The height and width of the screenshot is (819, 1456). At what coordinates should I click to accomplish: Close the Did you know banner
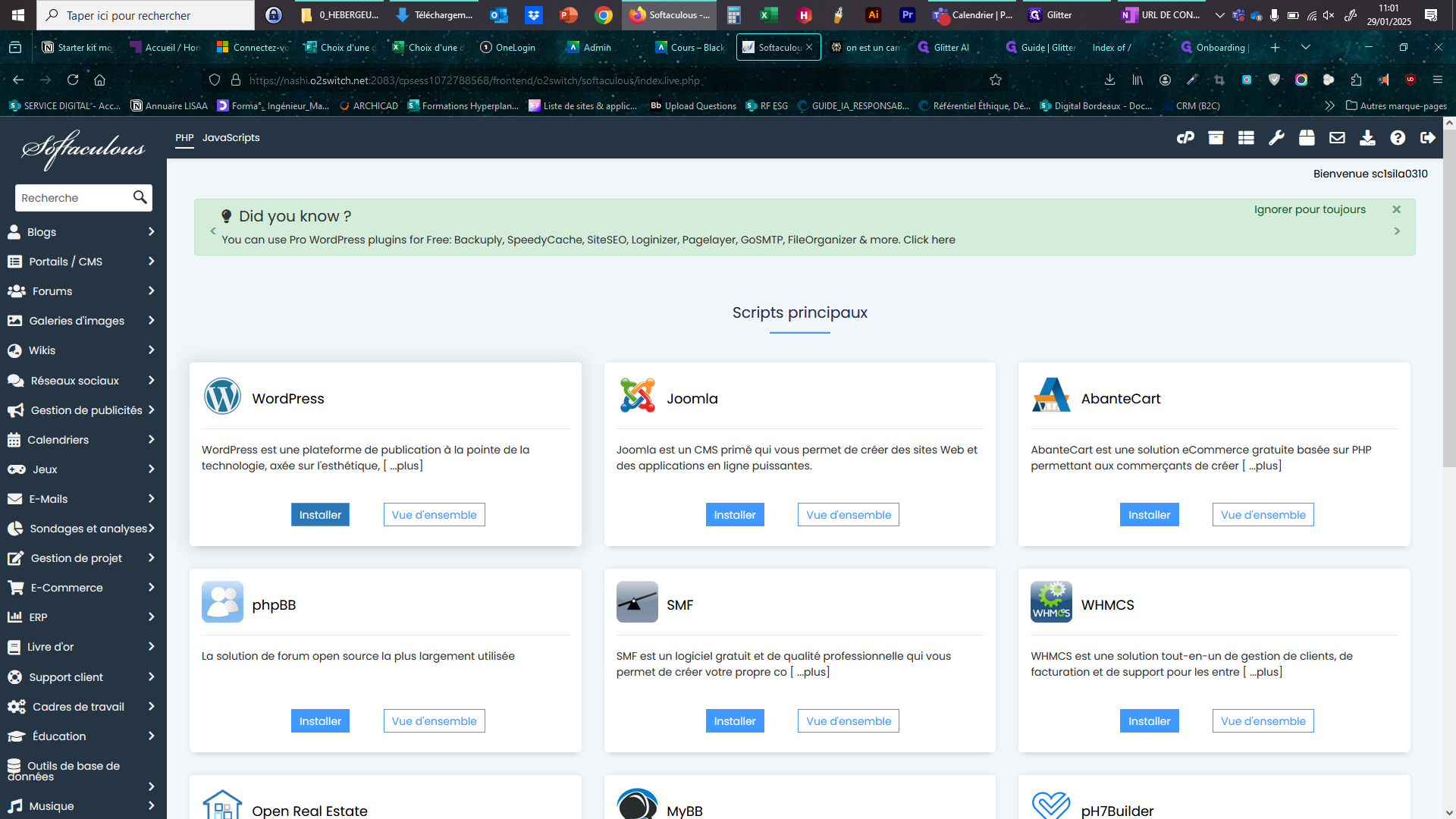(x=1397, y=209)
